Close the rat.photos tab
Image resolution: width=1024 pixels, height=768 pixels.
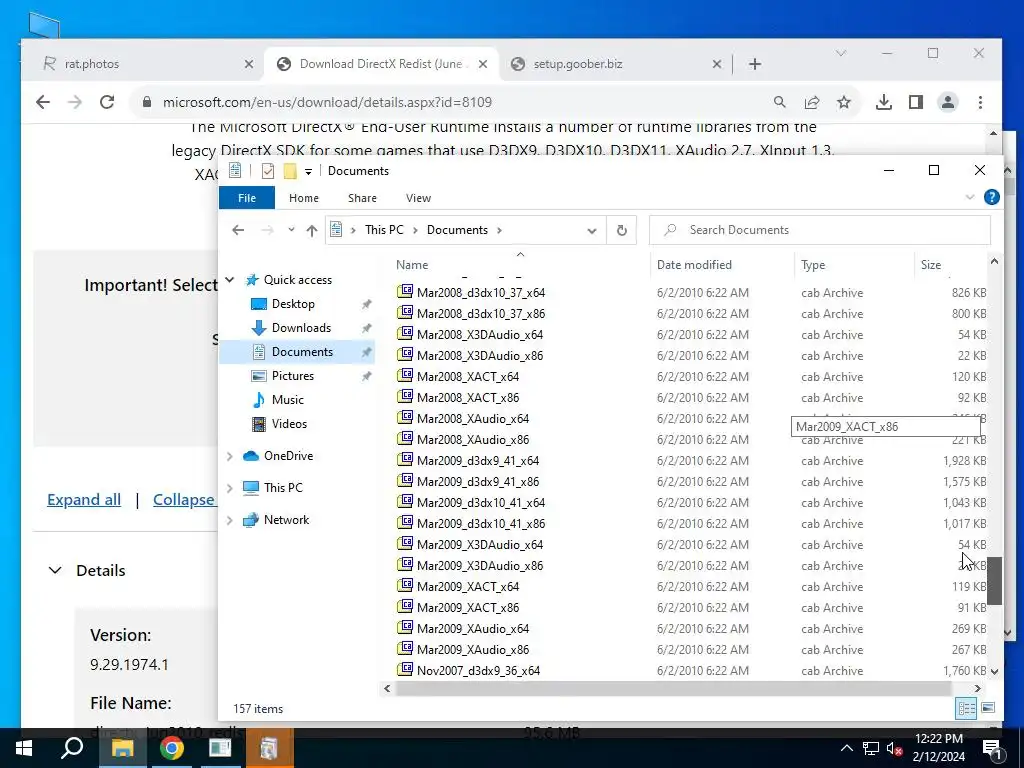pyautogui.click(x=249, y=64)
